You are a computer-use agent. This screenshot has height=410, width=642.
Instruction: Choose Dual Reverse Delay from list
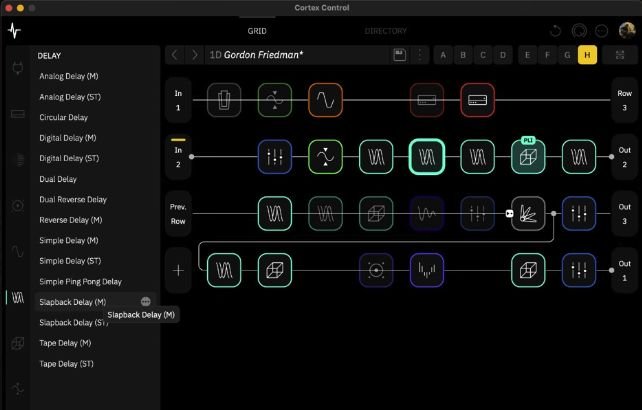pyautogui.click(x=73, y=199)
